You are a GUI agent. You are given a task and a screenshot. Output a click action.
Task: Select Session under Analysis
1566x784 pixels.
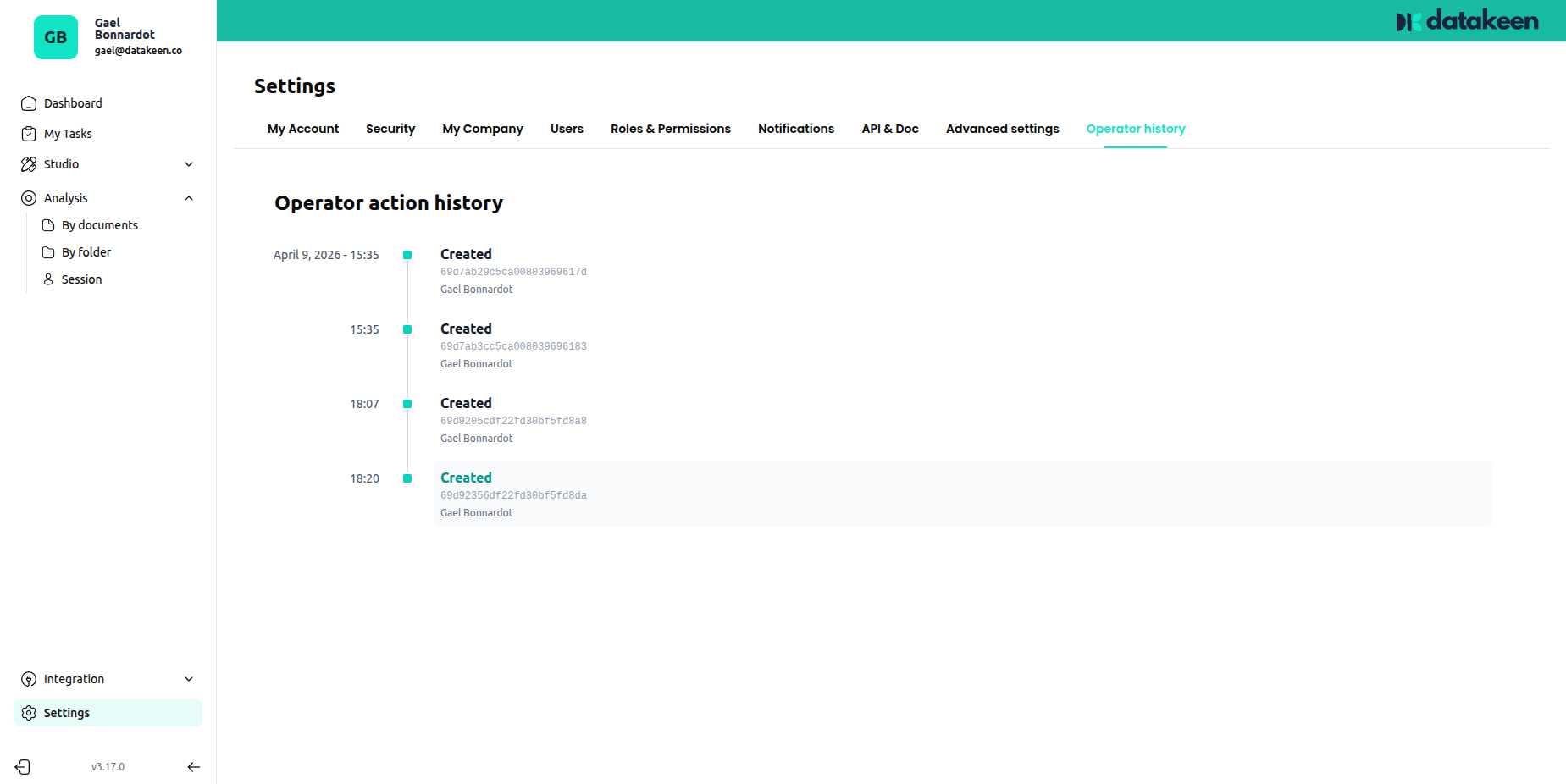[81, 279]
